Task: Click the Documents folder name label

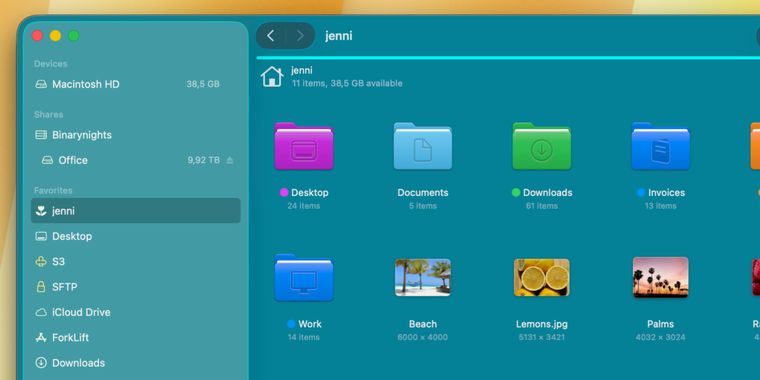Action: pyautogui.click(x=423, y=193)
